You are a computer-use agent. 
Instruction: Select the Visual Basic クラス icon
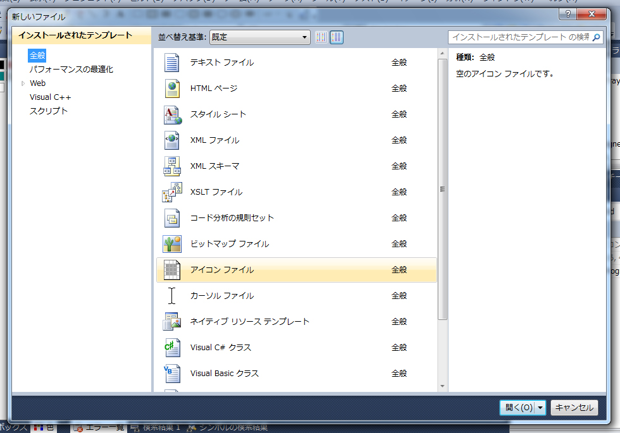[x=172, y=373]
